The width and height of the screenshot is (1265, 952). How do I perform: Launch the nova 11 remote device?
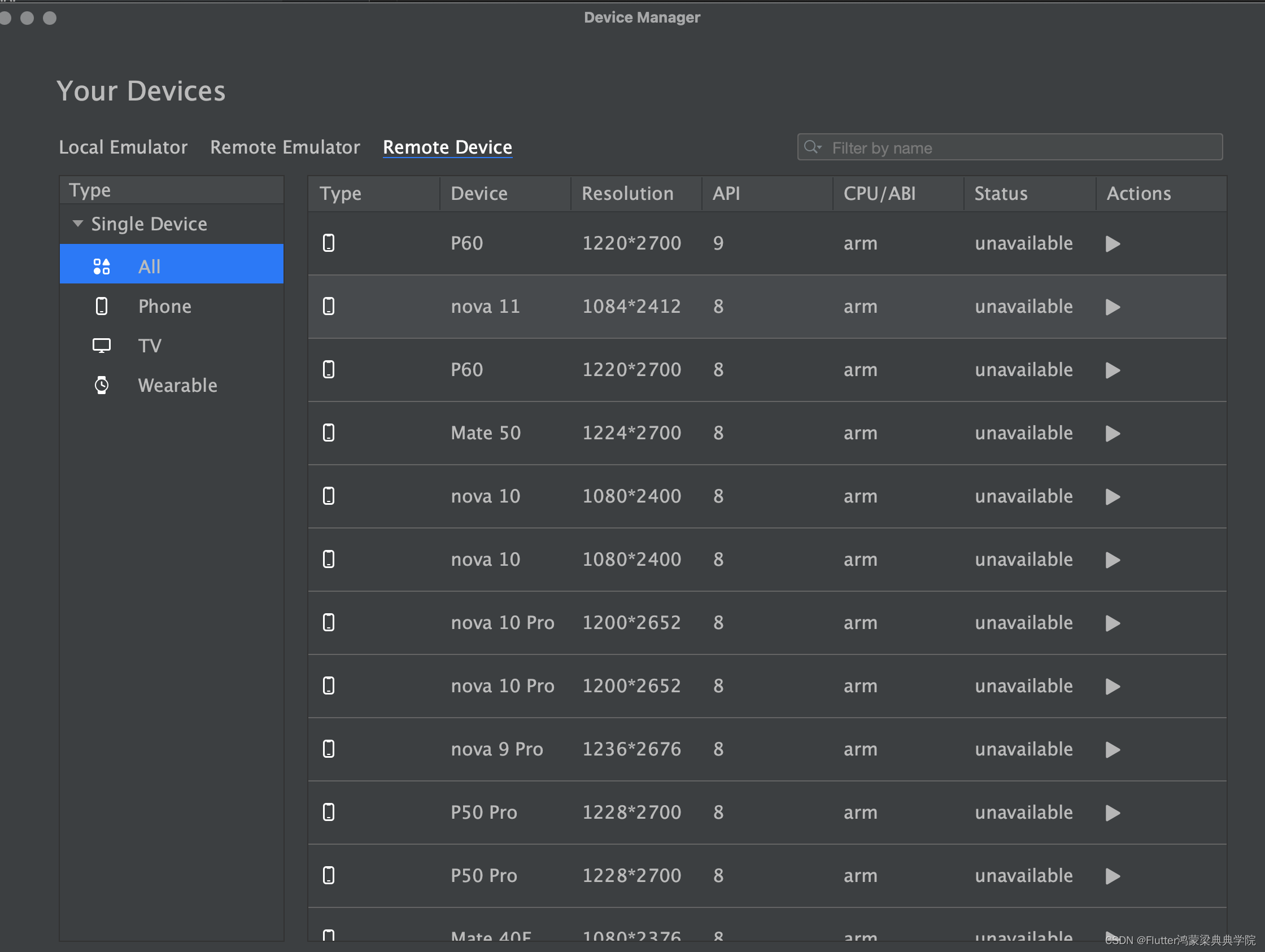[1113, 307]
